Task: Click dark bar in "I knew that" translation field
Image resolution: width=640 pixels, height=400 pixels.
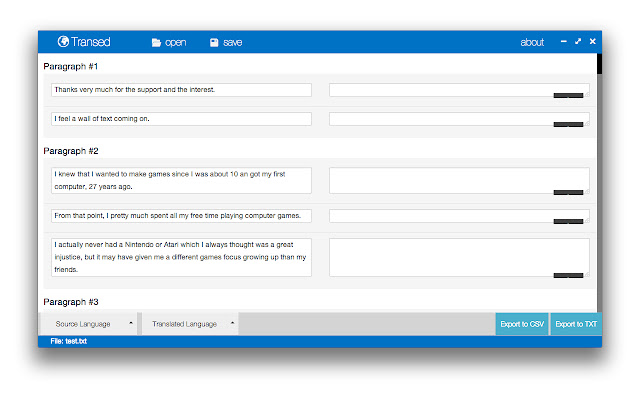Action: tap(568, 192)
